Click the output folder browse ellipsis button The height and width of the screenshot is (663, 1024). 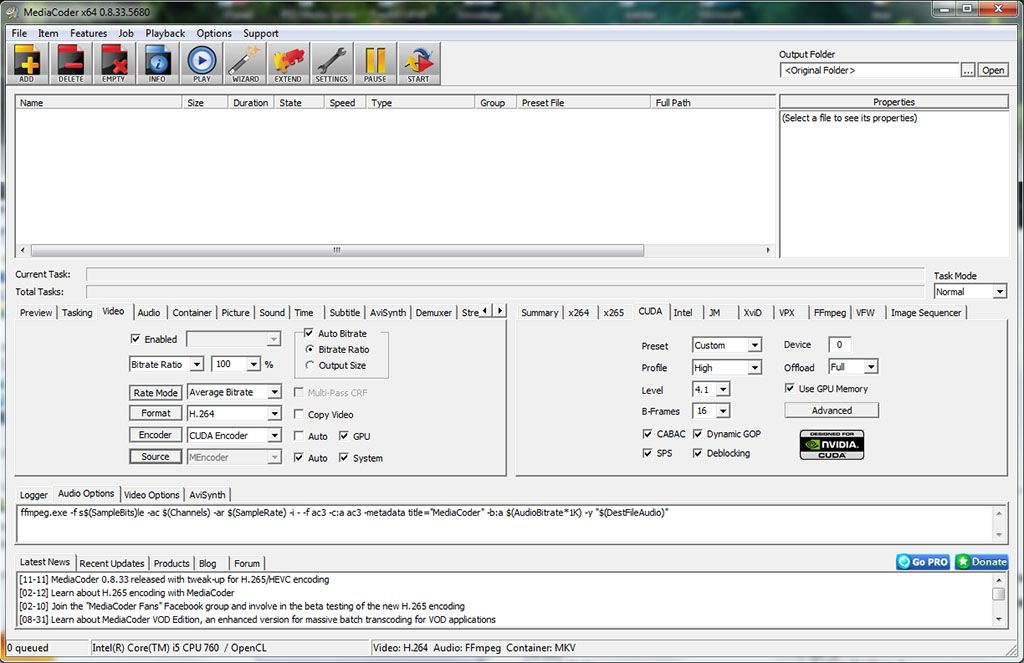968,70
